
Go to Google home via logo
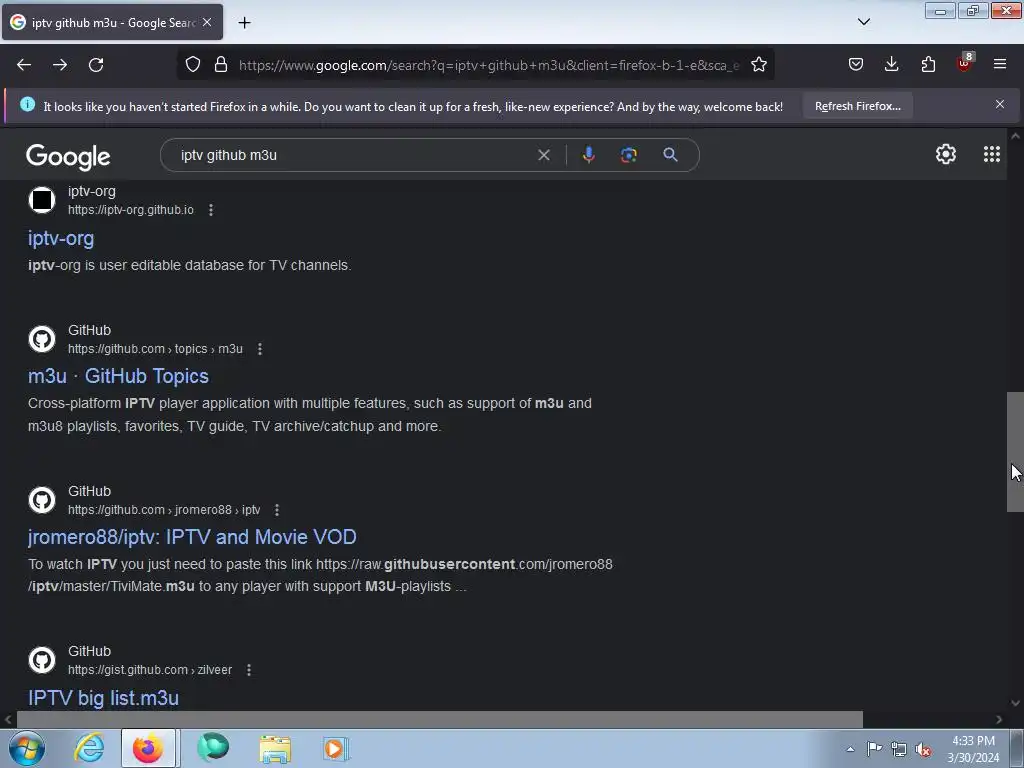click(x=68, y=157)
